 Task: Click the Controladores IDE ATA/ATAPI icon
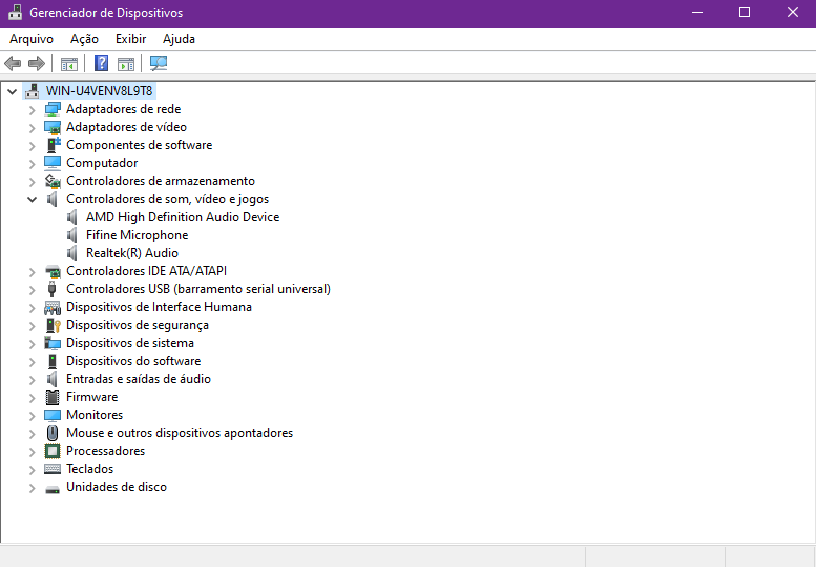(x=52, y=271)
